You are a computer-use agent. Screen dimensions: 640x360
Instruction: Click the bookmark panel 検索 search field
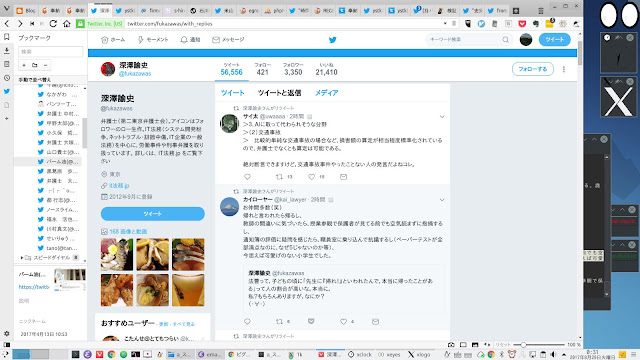tap(51, 51)
